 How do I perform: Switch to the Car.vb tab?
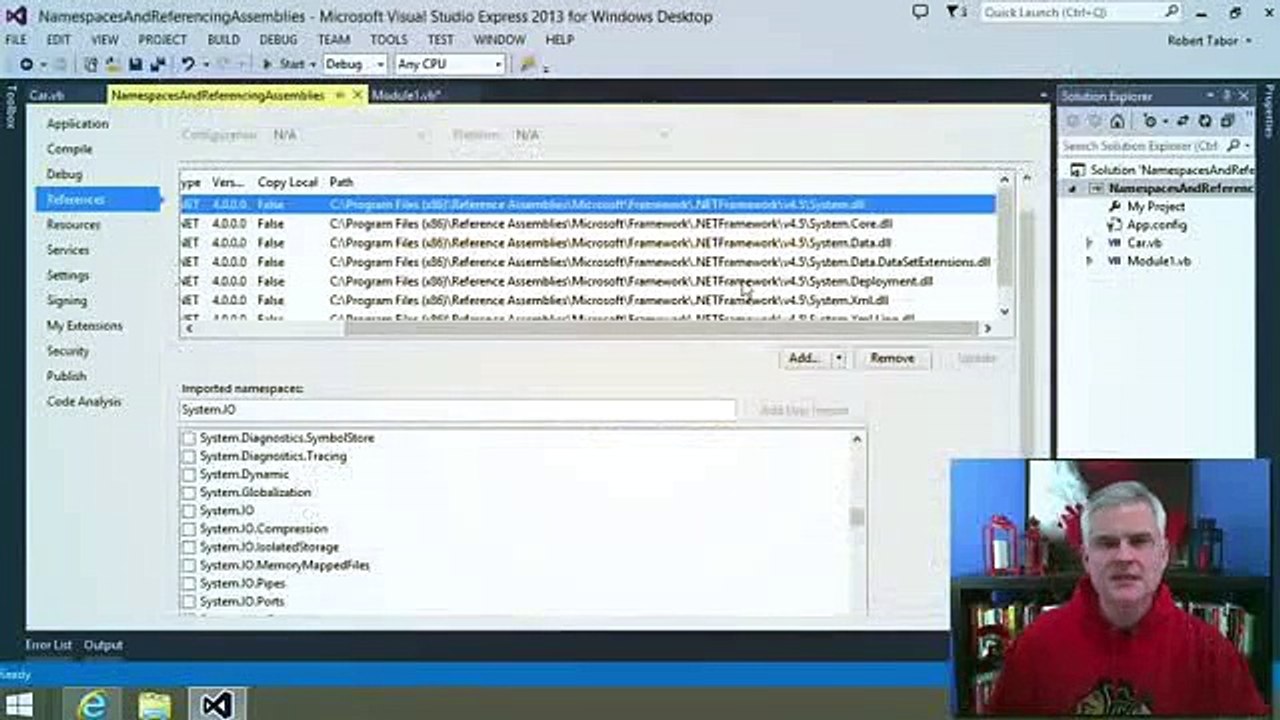tap(47, 95)
